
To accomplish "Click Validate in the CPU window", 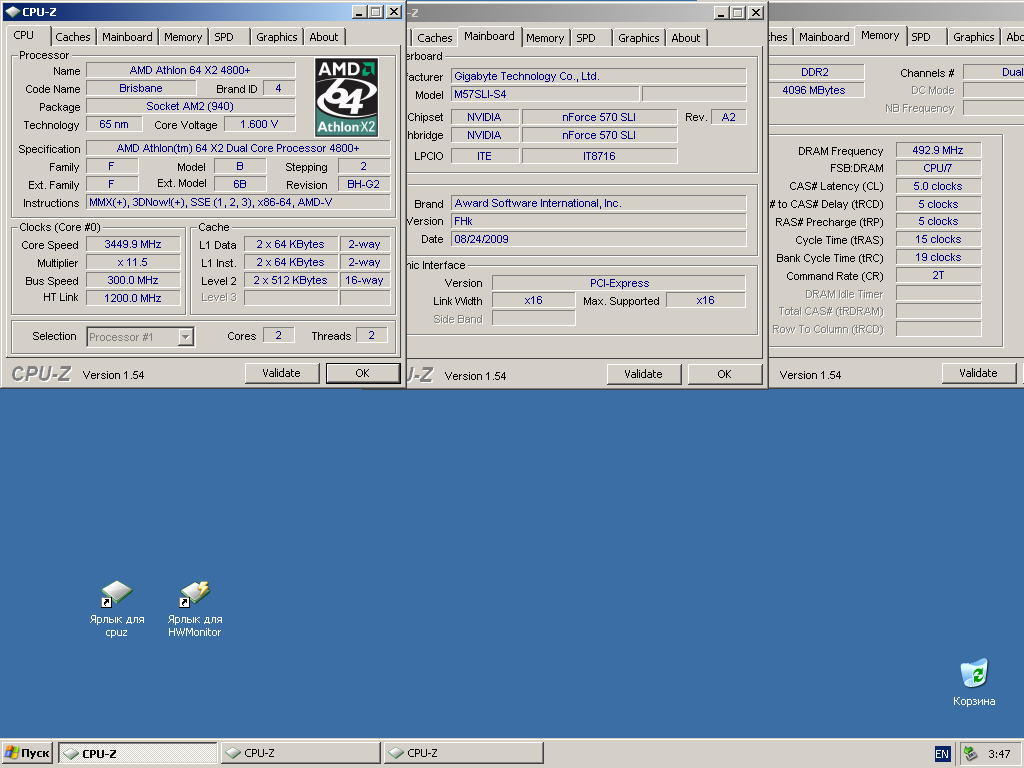I will tap(281, 373).
